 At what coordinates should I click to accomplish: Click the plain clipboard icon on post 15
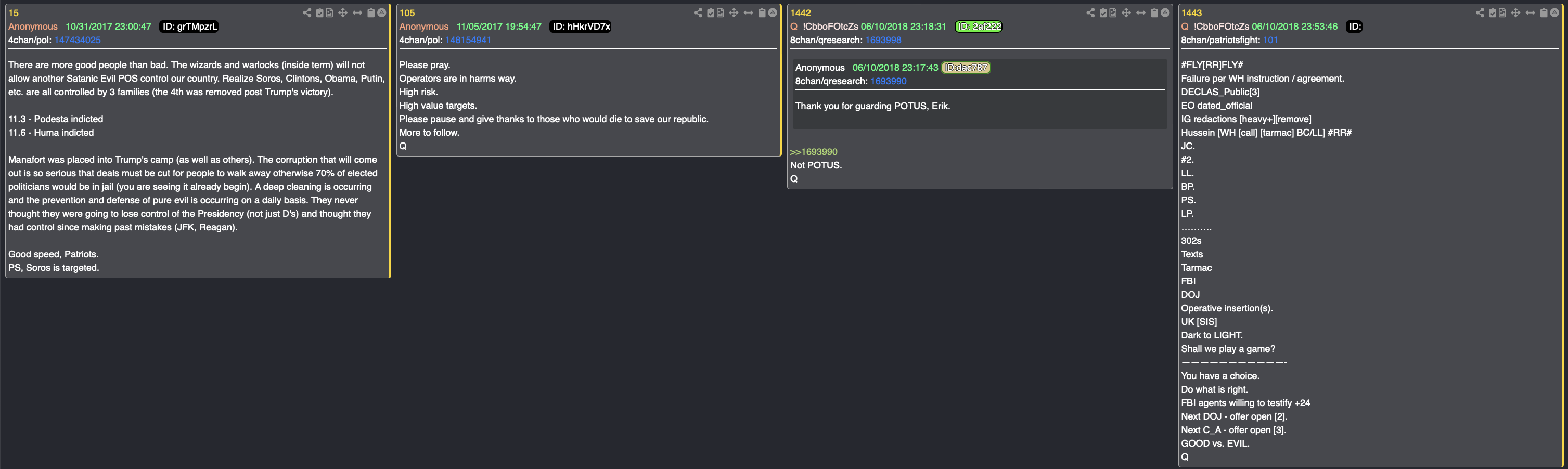point(371,13)
